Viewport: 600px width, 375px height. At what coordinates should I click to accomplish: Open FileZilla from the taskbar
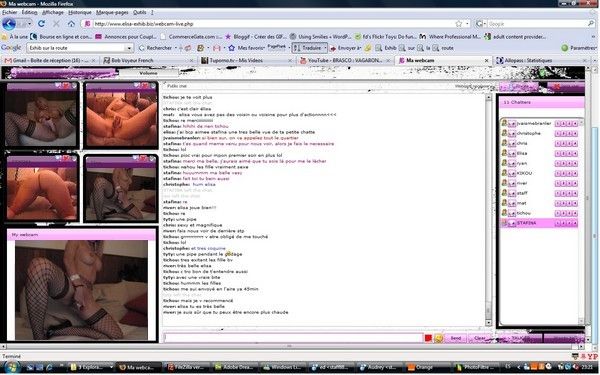[x=188, y=367]
